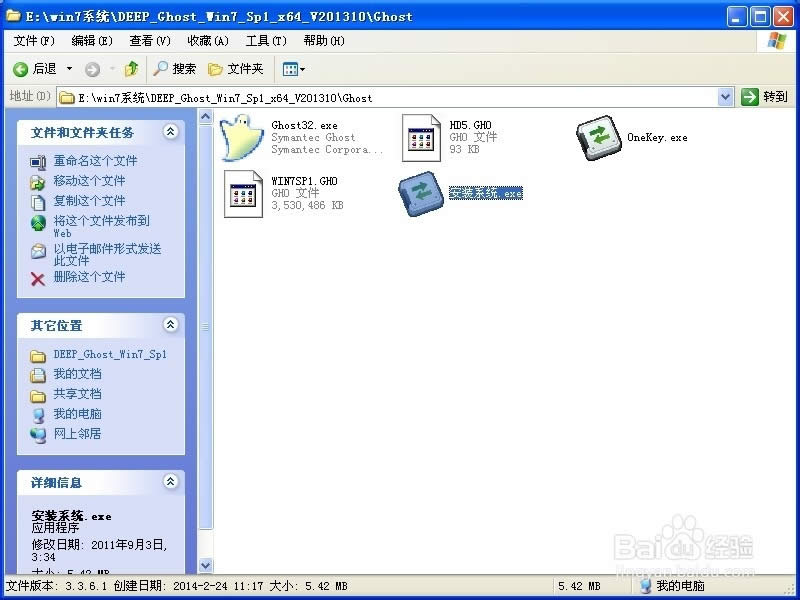Click inside the address bar path field
Screen dimensions: 800x600
pos(400,96)
